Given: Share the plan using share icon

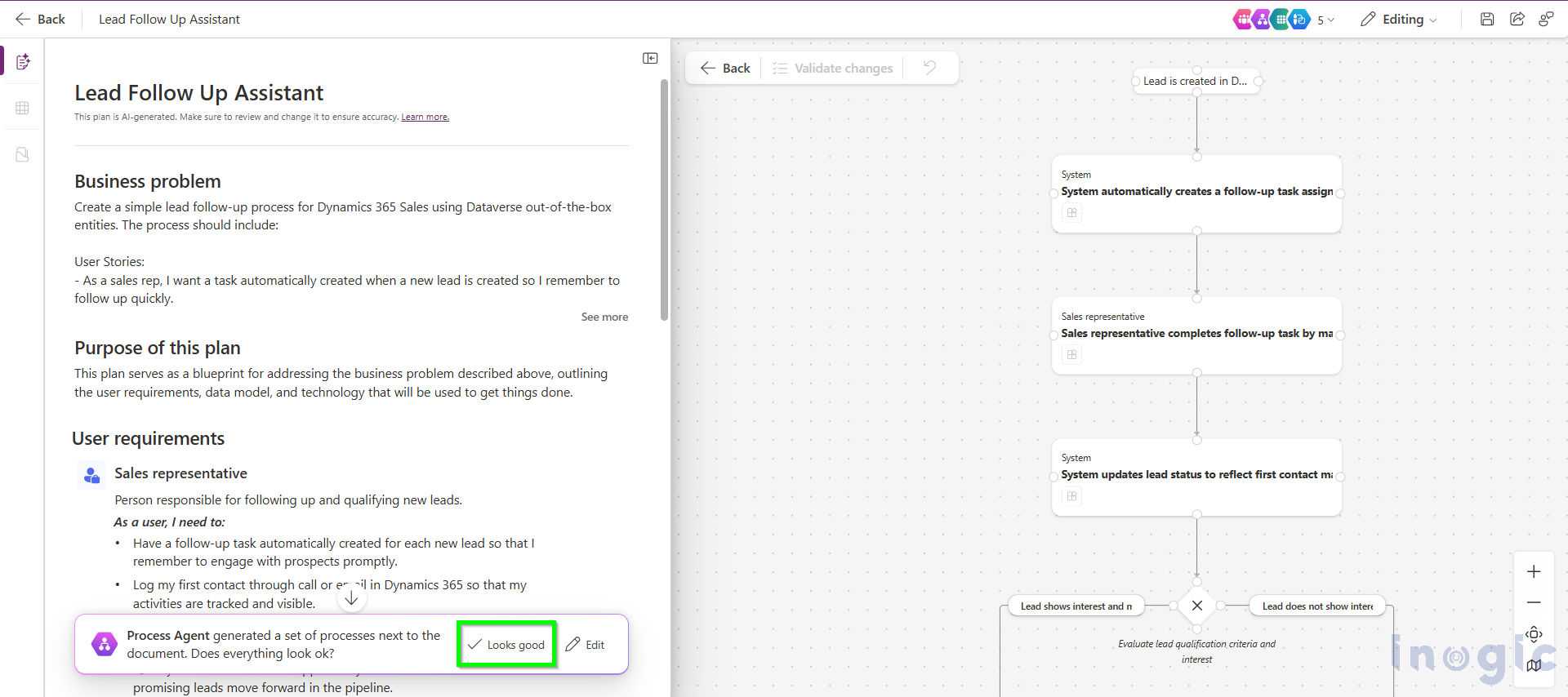Looking at the screenshot, I should pyautogui.click(x=1517, y=19).
